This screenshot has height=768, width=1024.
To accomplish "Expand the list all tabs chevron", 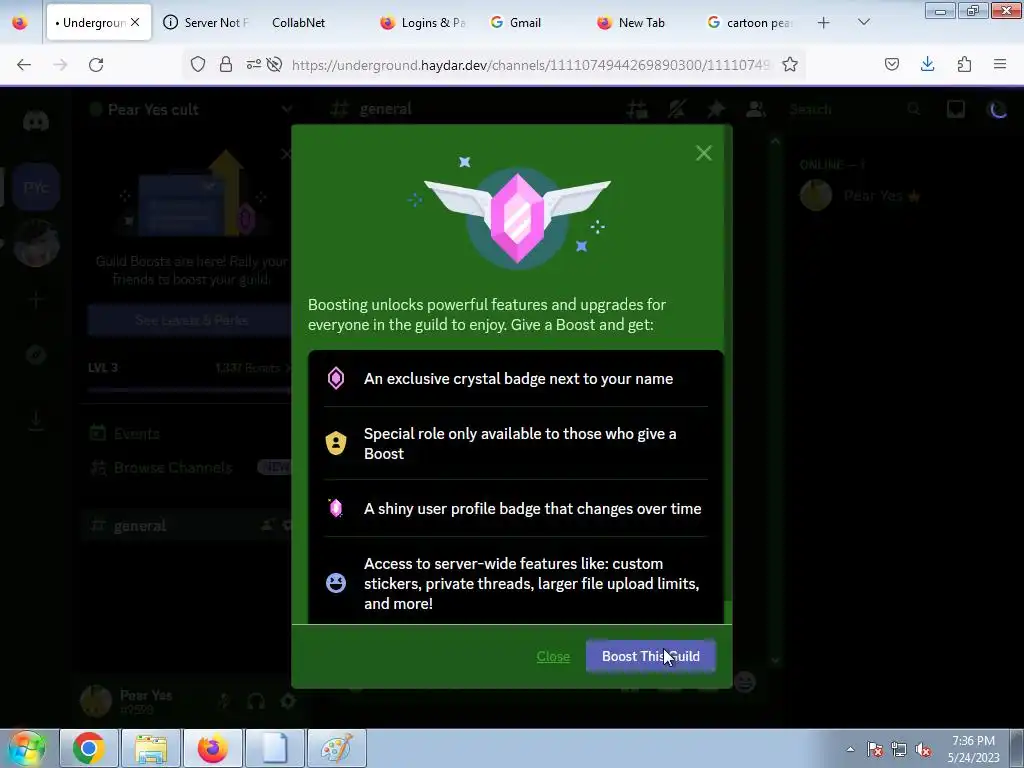I will tap(863, 22).
